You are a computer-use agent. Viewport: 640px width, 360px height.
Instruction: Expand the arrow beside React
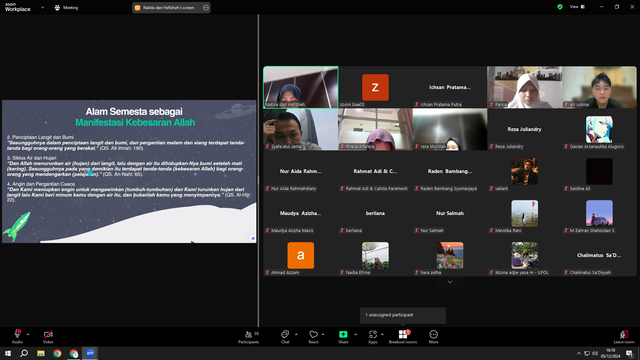[323, 334]
